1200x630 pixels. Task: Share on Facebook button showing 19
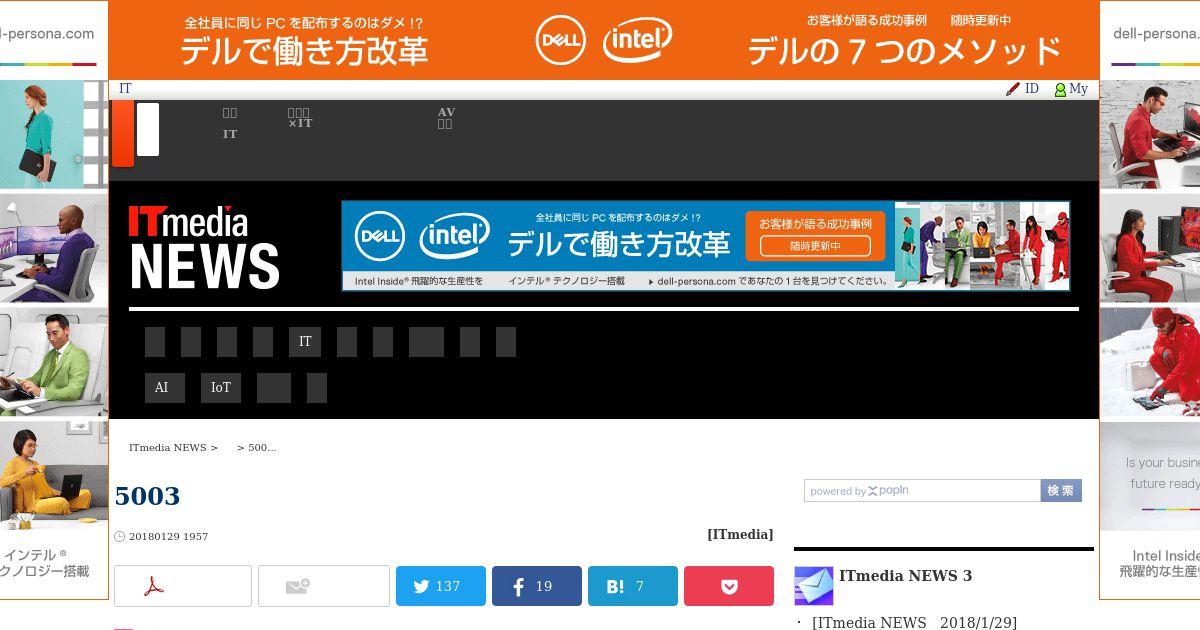coord(537,586)
